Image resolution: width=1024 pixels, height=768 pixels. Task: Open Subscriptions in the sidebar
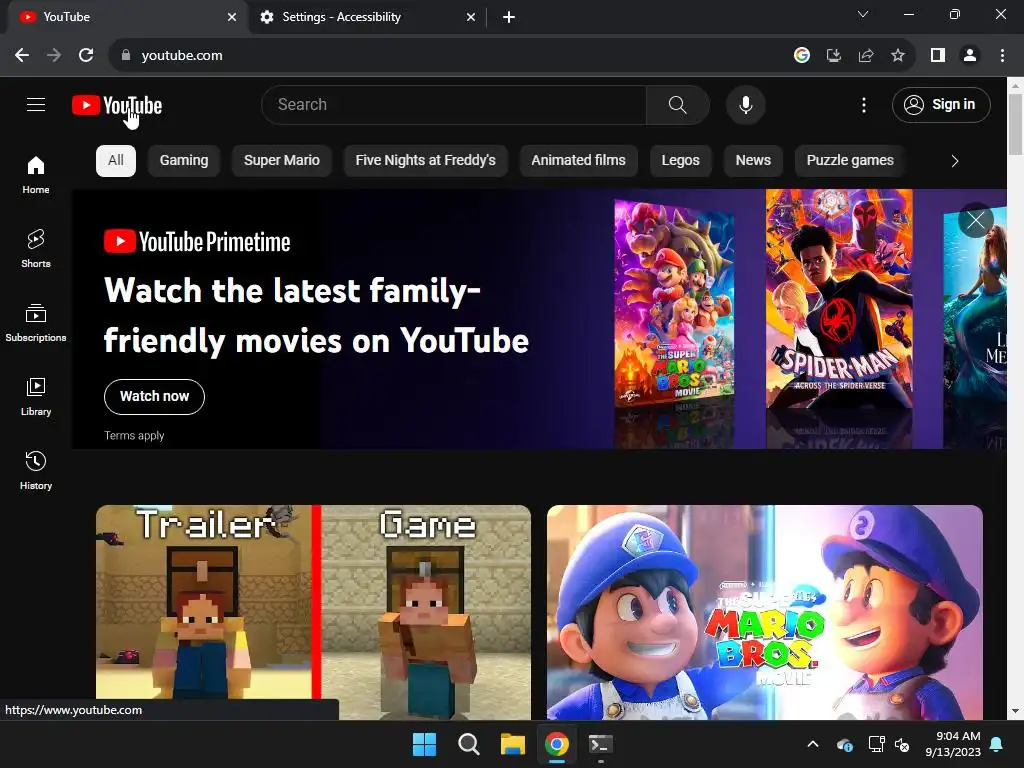tap(36, 323)
